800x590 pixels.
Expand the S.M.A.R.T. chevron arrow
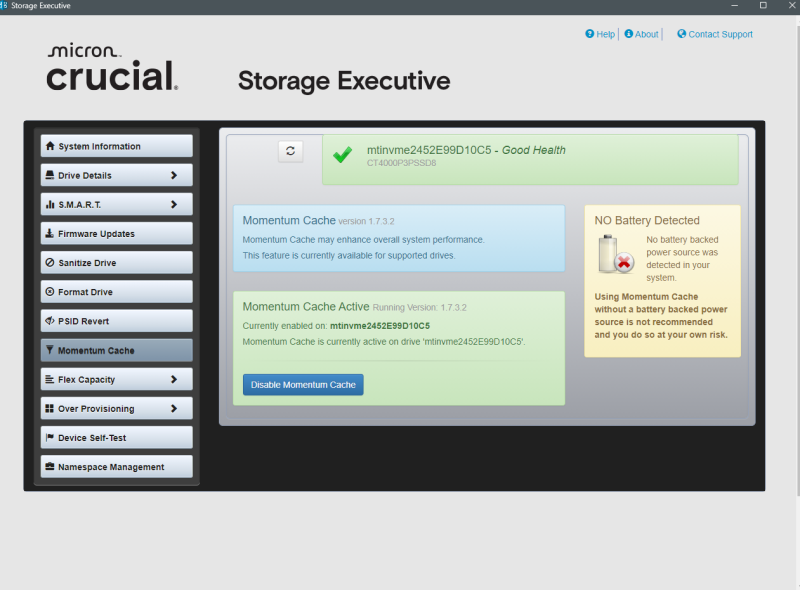(174, 204)
